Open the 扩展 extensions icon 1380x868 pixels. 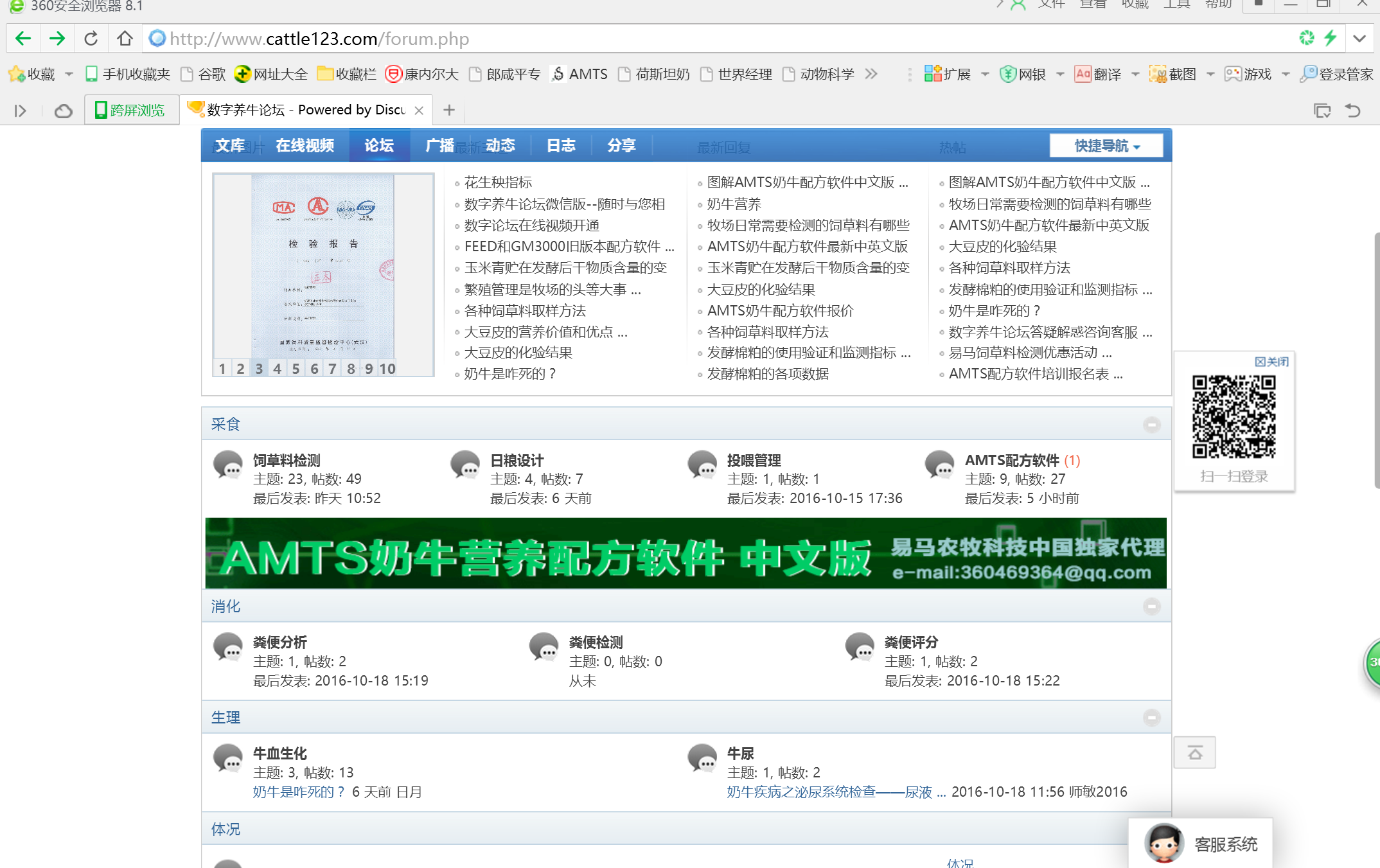click(x=948, y=74)
